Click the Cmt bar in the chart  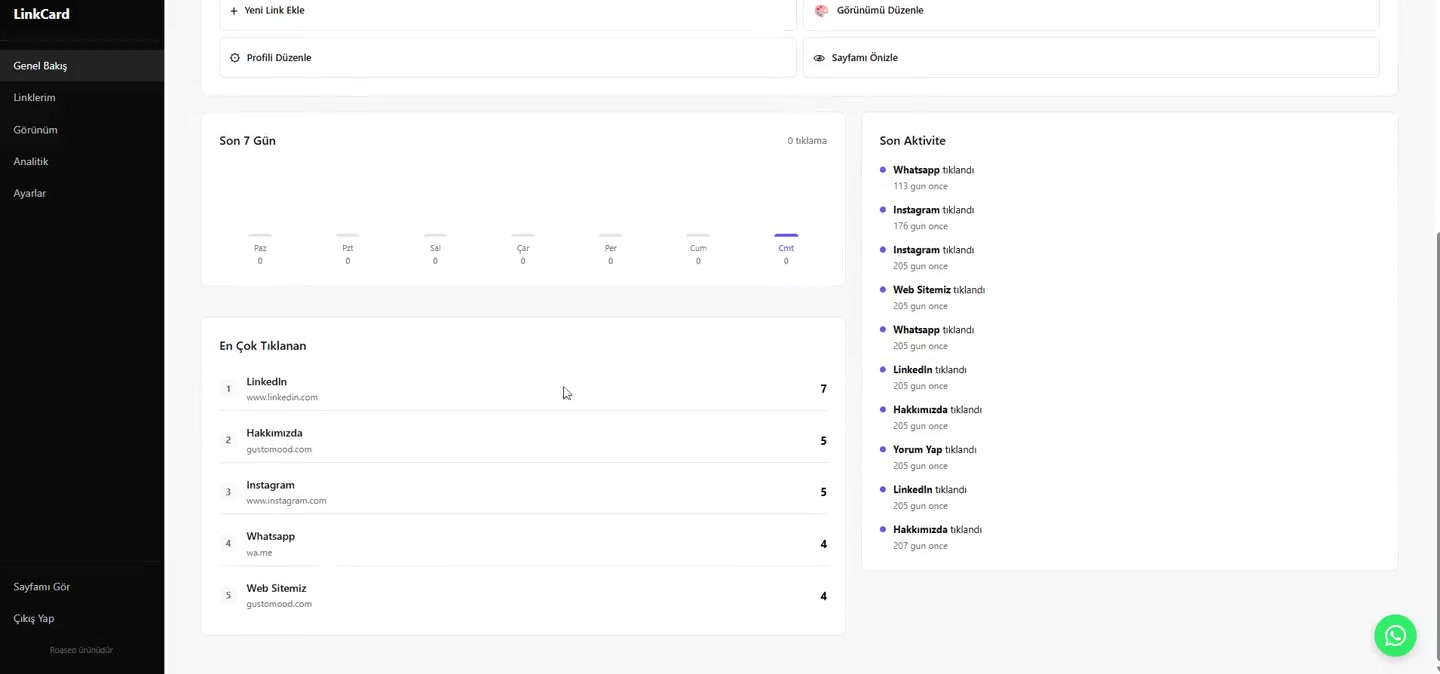[x=786, y=235]
